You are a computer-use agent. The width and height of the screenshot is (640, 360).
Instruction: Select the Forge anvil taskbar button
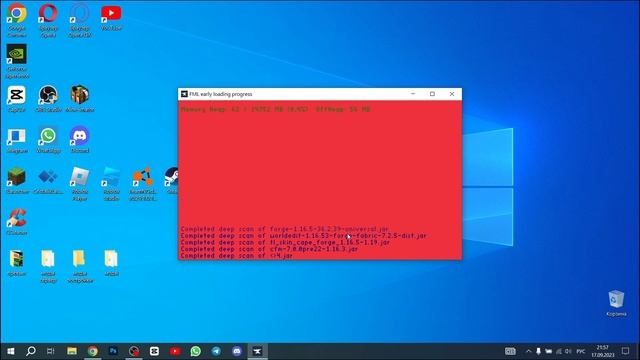coord(258,351)
